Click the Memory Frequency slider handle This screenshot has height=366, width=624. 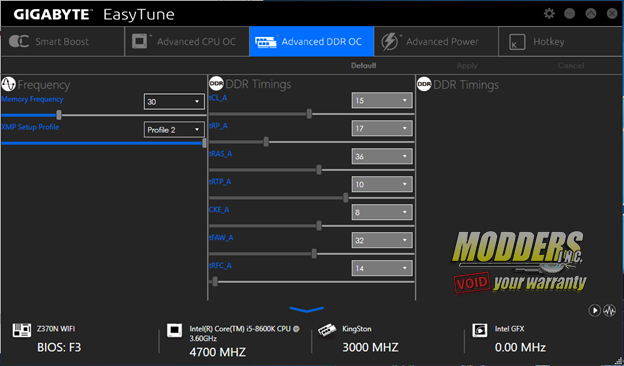click(59, 115)
